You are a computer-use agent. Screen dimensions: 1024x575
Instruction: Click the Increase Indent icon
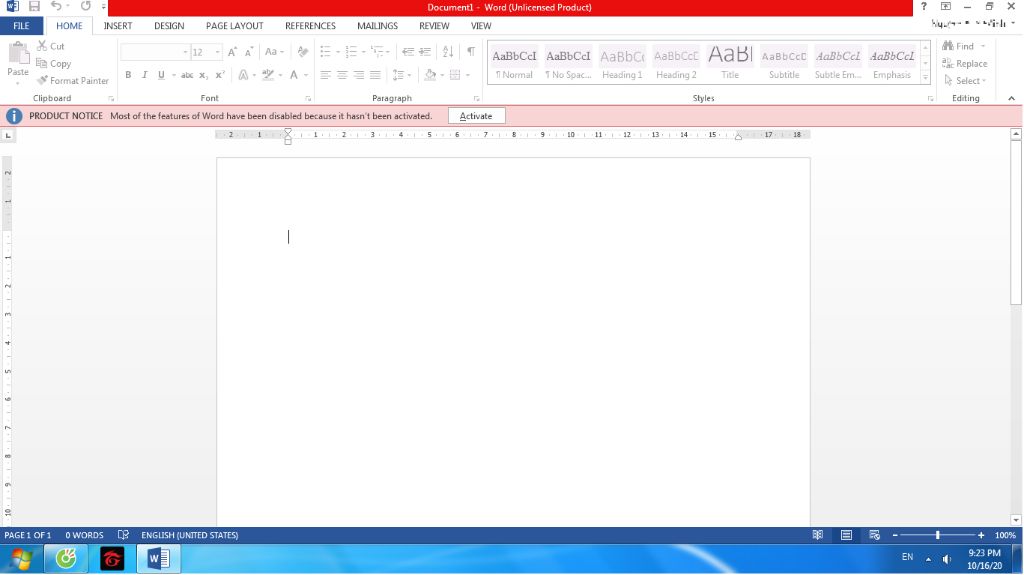tap(424, 52)
